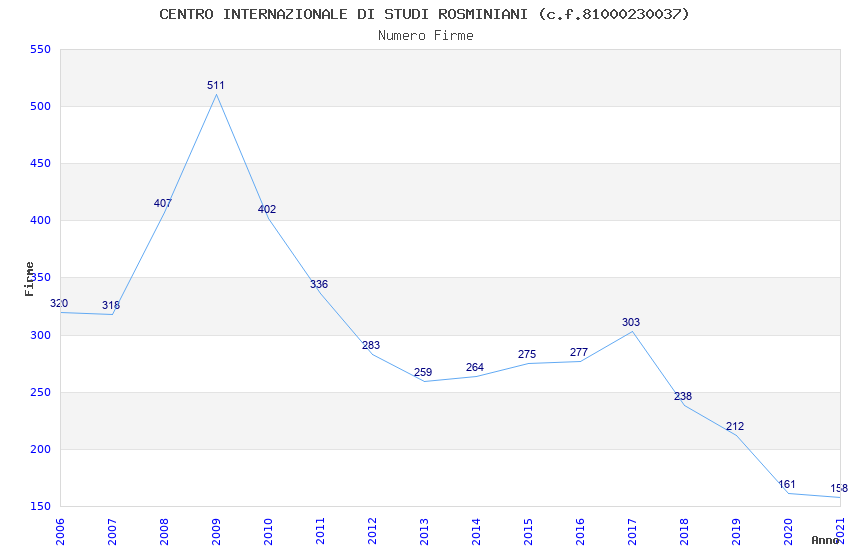Click the 2008 x-axis year label
The image size is (850, 550).
pyautogui.click(x=164, y=532)
